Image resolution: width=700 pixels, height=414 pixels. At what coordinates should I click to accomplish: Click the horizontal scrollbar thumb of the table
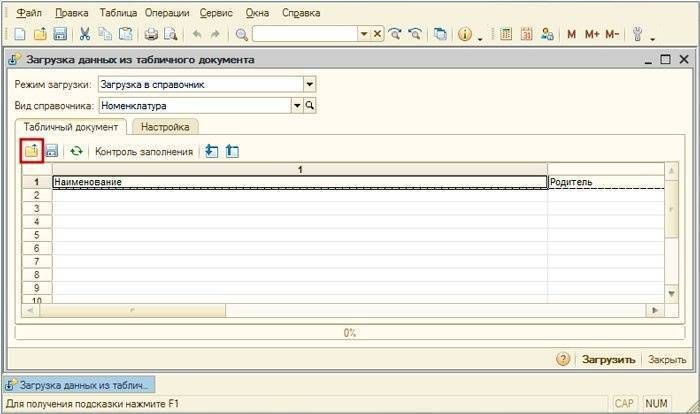[132, 309]
